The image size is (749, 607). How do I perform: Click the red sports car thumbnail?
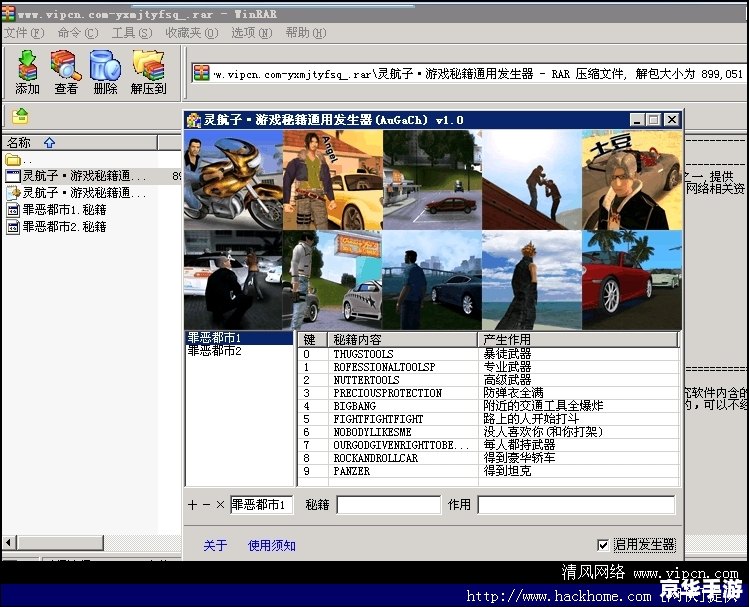click(x=632, y=280)
